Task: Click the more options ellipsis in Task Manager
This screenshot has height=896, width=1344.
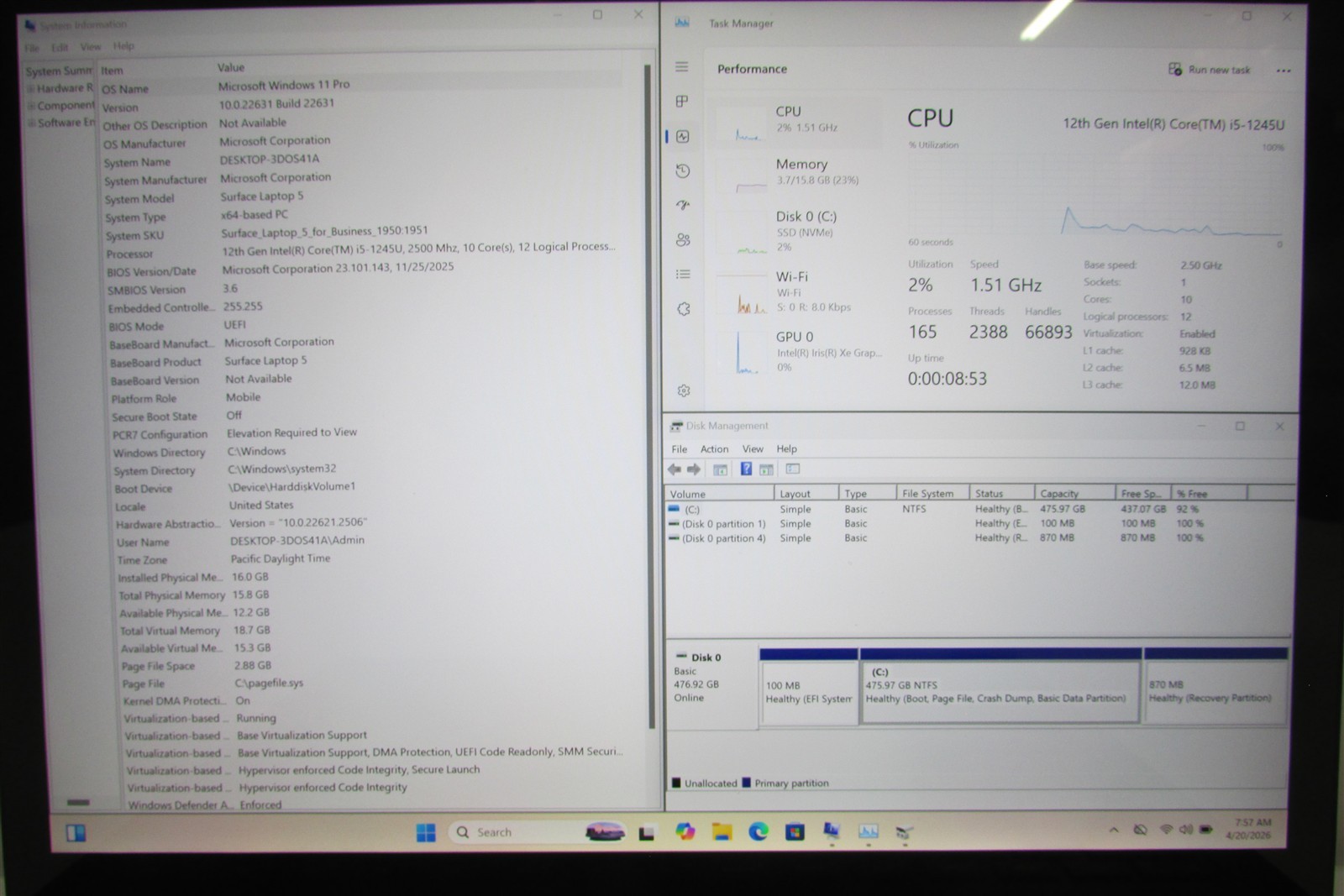Action: point(1284,71)
